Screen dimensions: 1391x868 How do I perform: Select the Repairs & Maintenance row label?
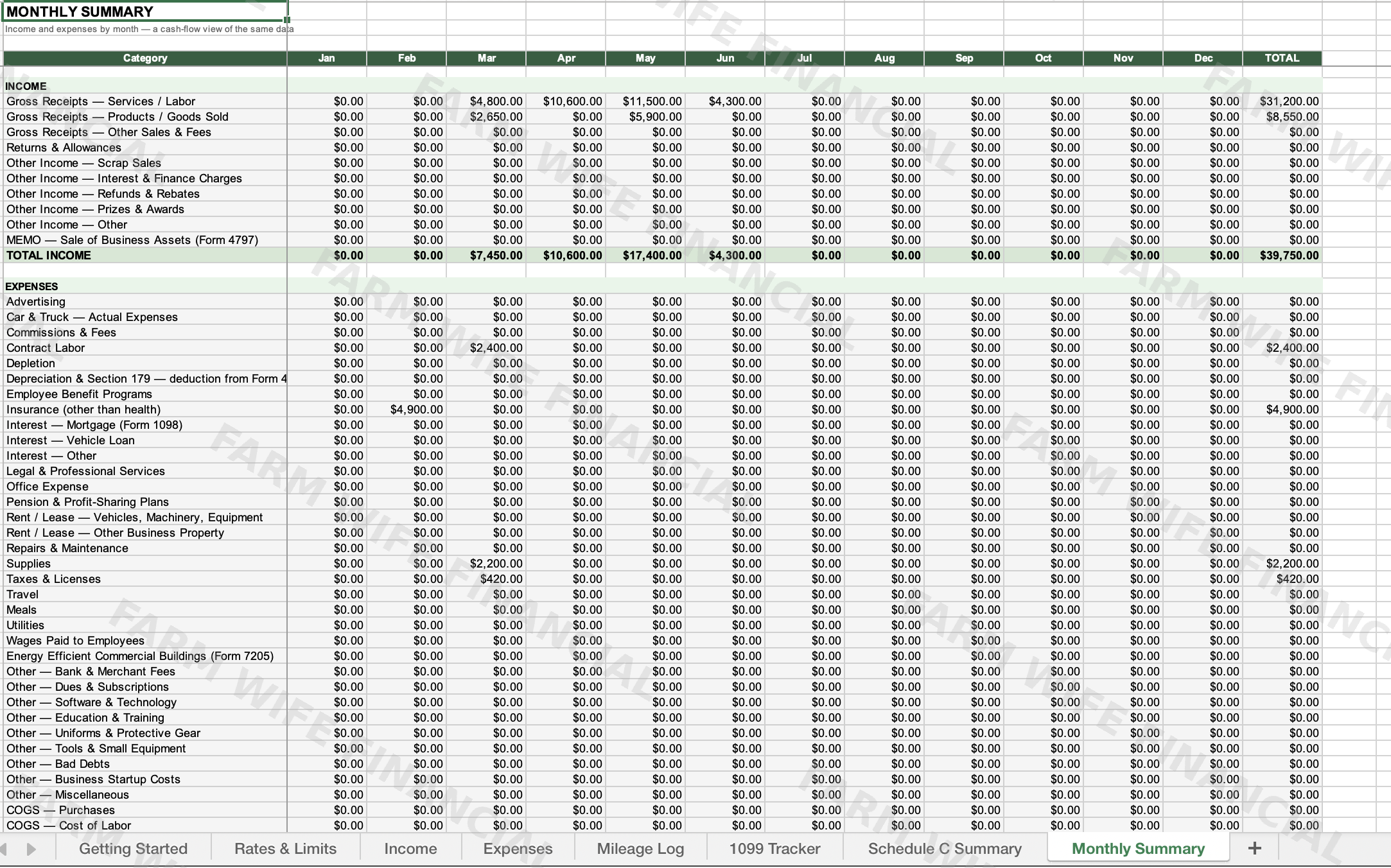67,548
